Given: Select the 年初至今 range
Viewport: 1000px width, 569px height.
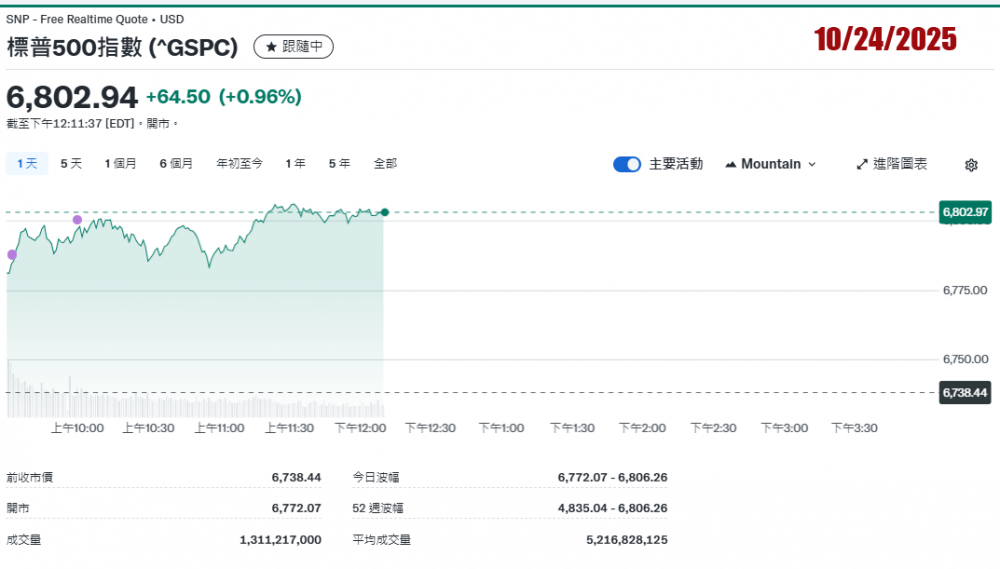Looking at the screenshot, I should (239, 163).
